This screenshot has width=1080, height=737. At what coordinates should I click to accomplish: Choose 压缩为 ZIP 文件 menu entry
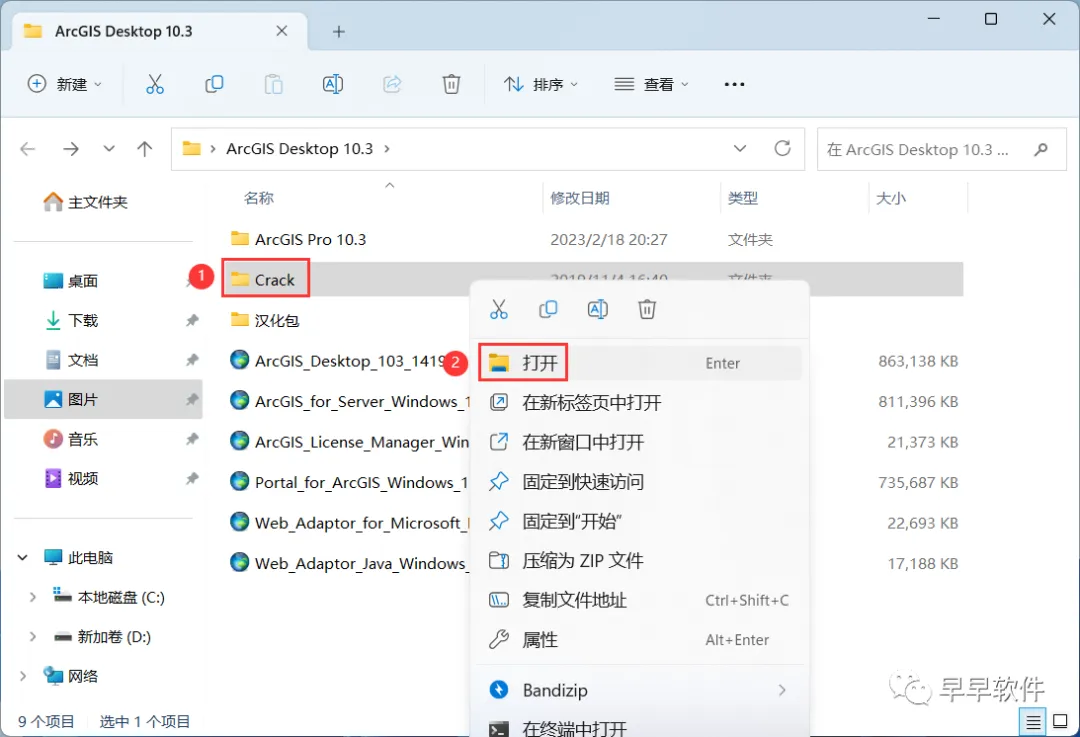coord(640,561)
